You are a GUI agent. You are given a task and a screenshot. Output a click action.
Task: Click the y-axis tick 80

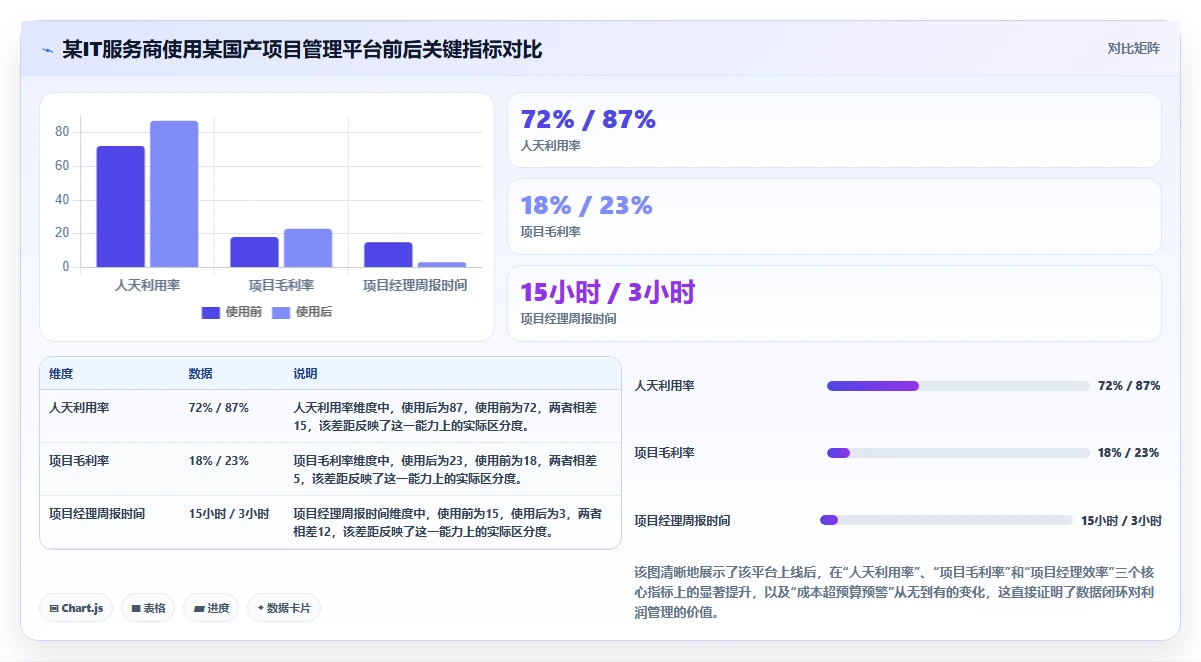tap(62, 132)
